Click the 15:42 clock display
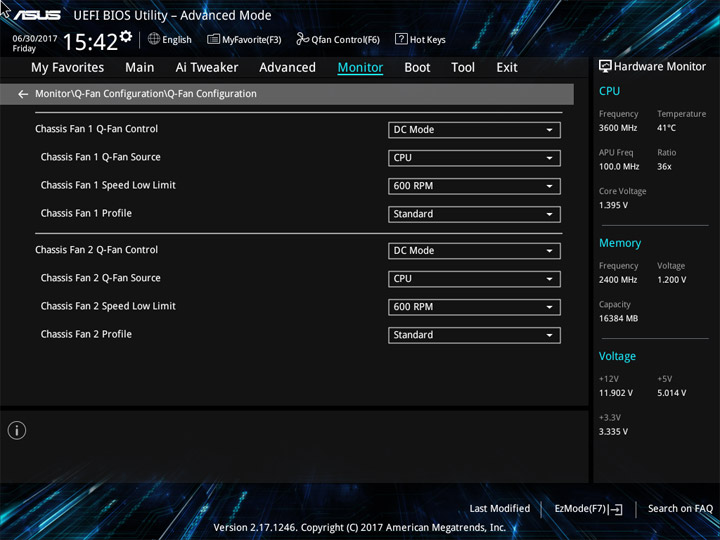Image resolution: width=720 pixels, height=540 pixels. click(90, 42)
